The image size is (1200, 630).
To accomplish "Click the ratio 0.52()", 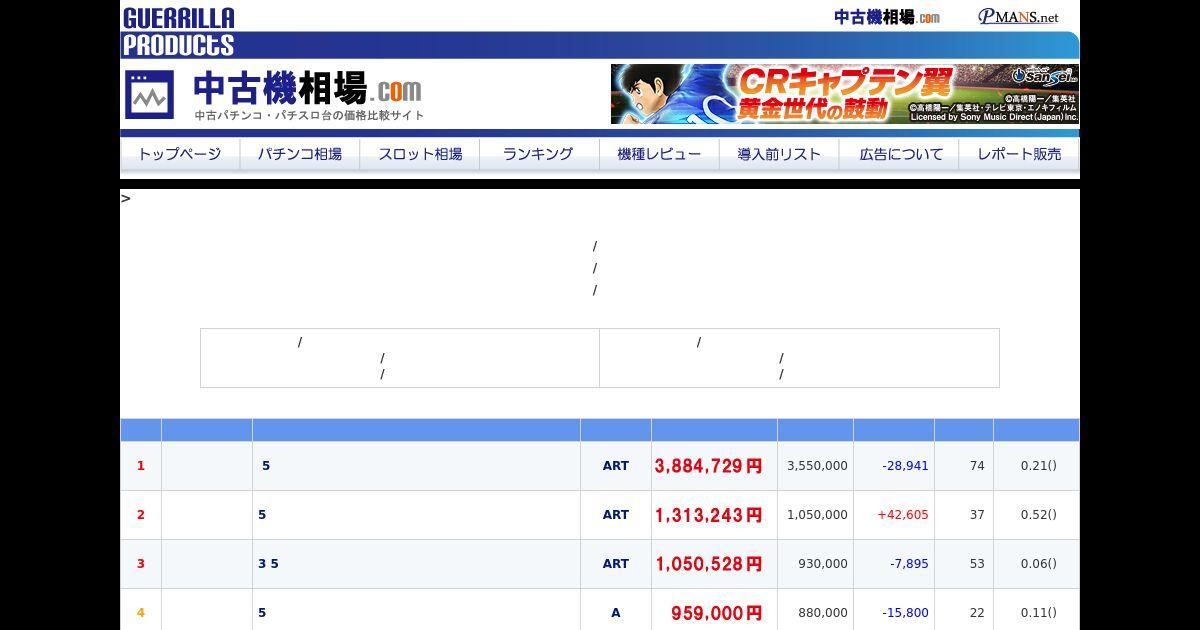I will (x=1038, y=515).
